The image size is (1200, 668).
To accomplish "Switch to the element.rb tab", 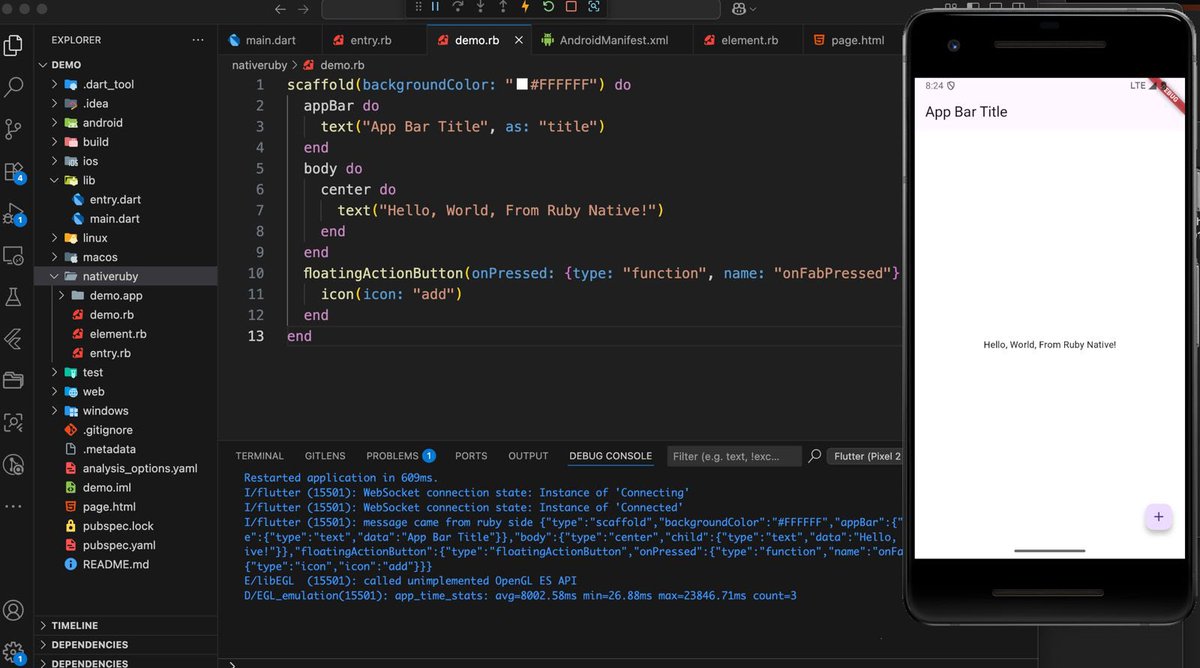I will tap(749, 41).
